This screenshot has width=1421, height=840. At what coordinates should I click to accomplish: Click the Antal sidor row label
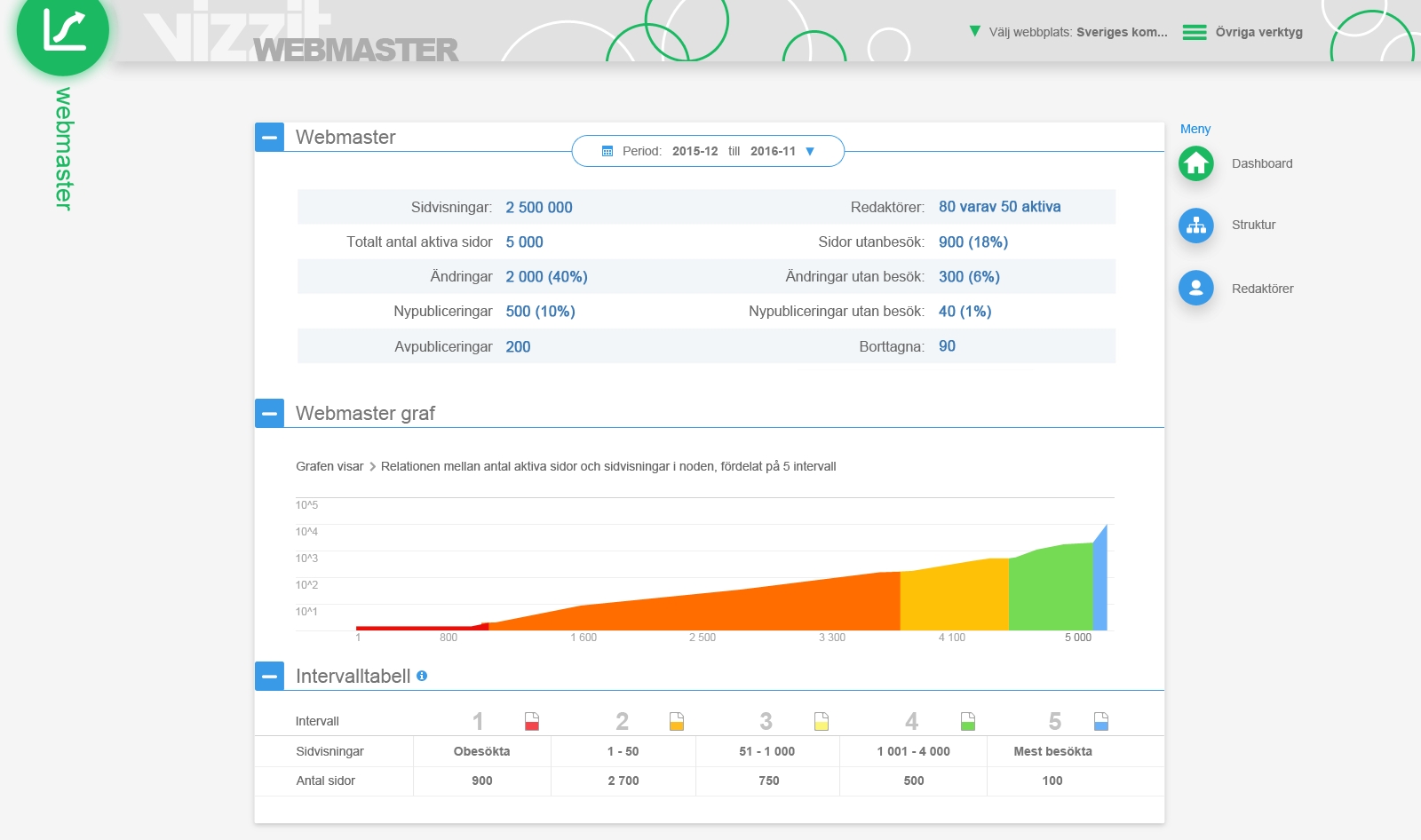pyautogui.click(x=325, y=781)
